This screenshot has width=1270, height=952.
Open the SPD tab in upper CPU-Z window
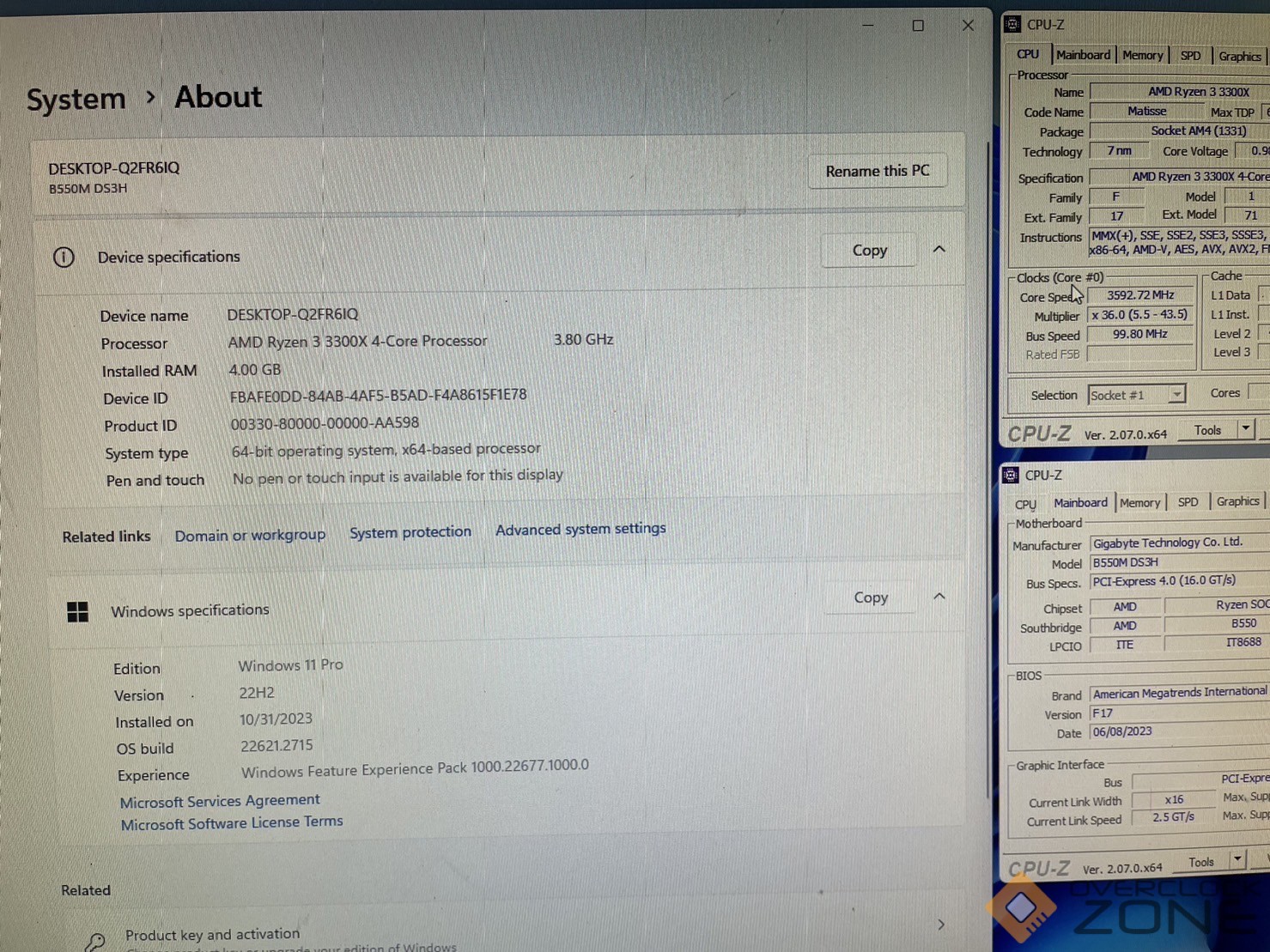1190,56
